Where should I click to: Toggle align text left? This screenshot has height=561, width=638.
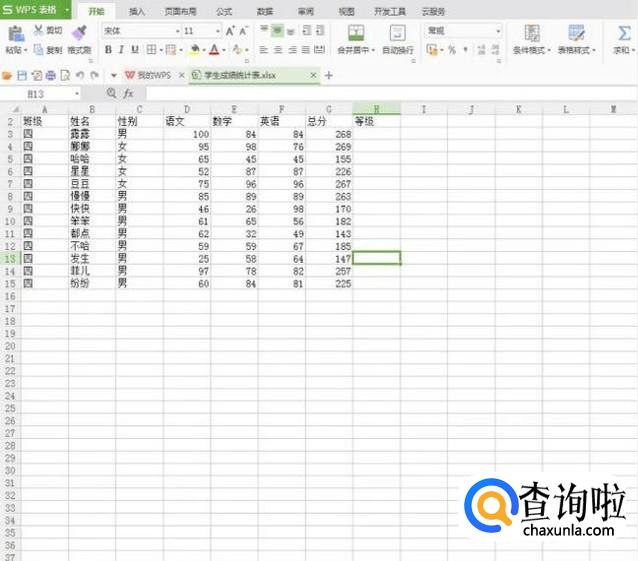264,50
